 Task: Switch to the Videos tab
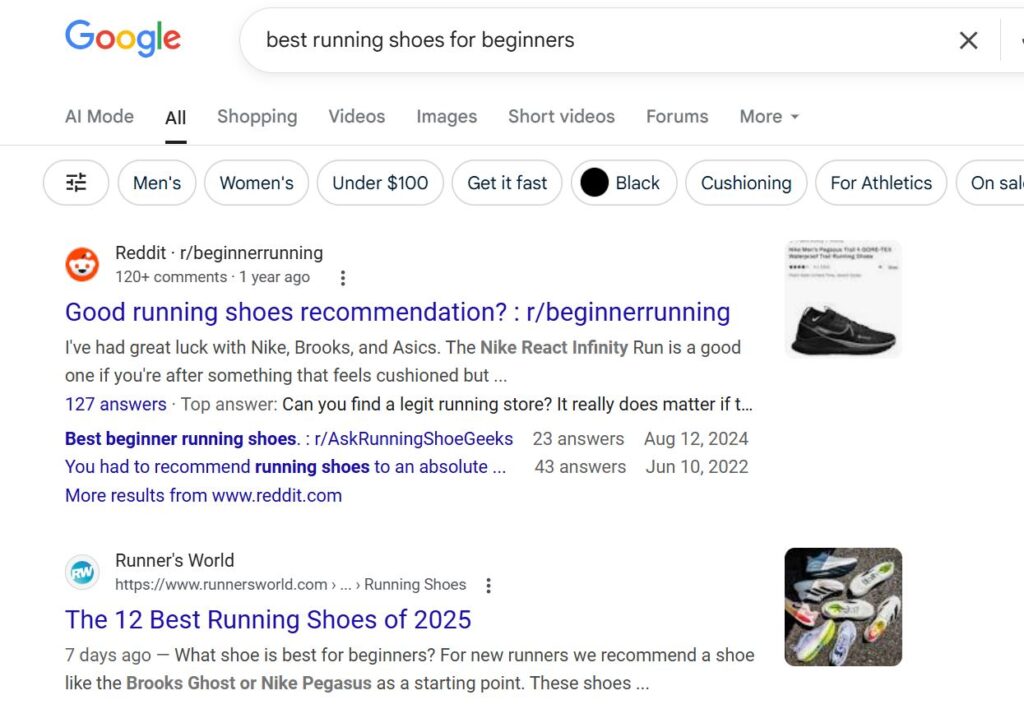[x=357, y=116]
